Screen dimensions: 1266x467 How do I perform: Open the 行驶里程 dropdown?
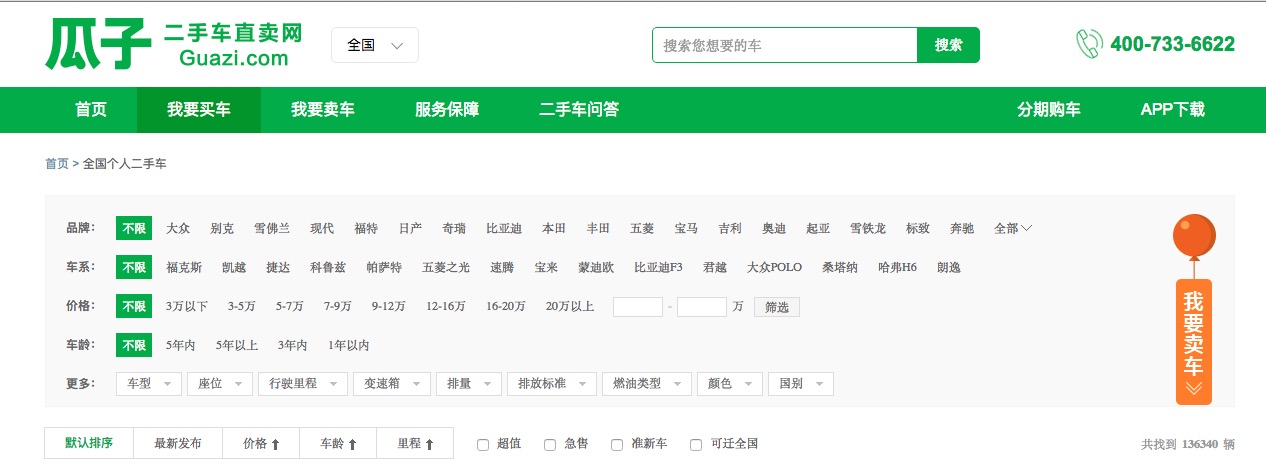tap(303, 384)
